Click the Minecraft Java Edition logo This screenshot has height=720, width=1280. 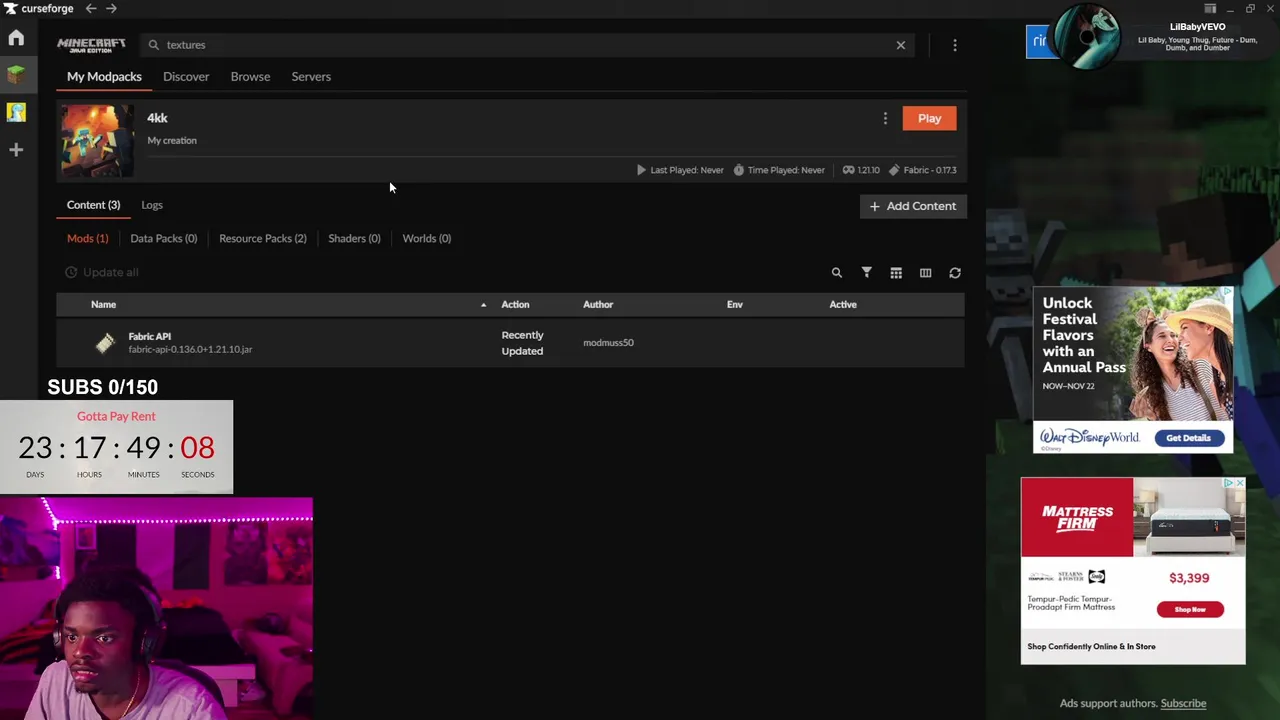click(91, 45)
